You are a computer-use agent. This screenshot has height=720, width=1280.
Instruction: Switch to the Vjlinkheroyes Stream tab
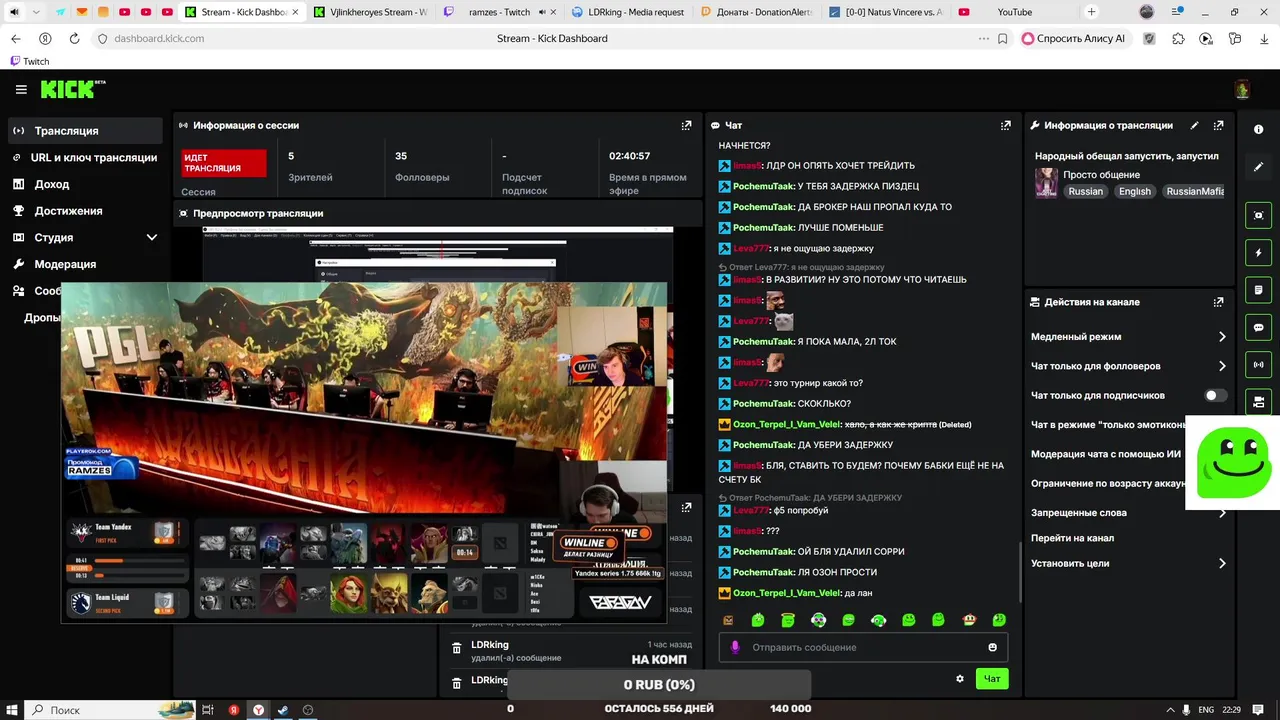point(371,12)
